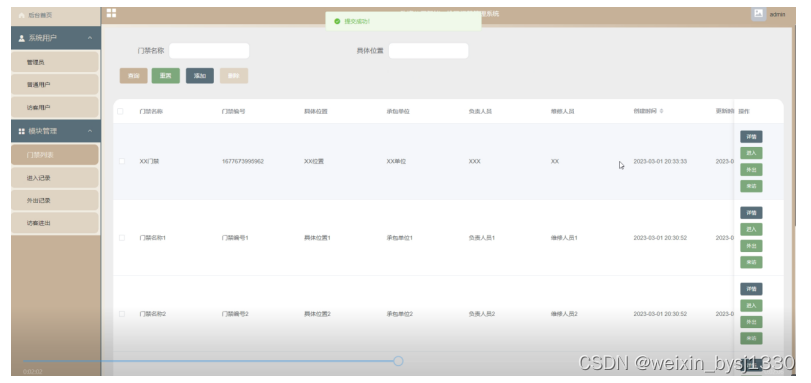811x383 pixels.
Task: Click the user icon beside 系统用户
Action: [22, 38]
